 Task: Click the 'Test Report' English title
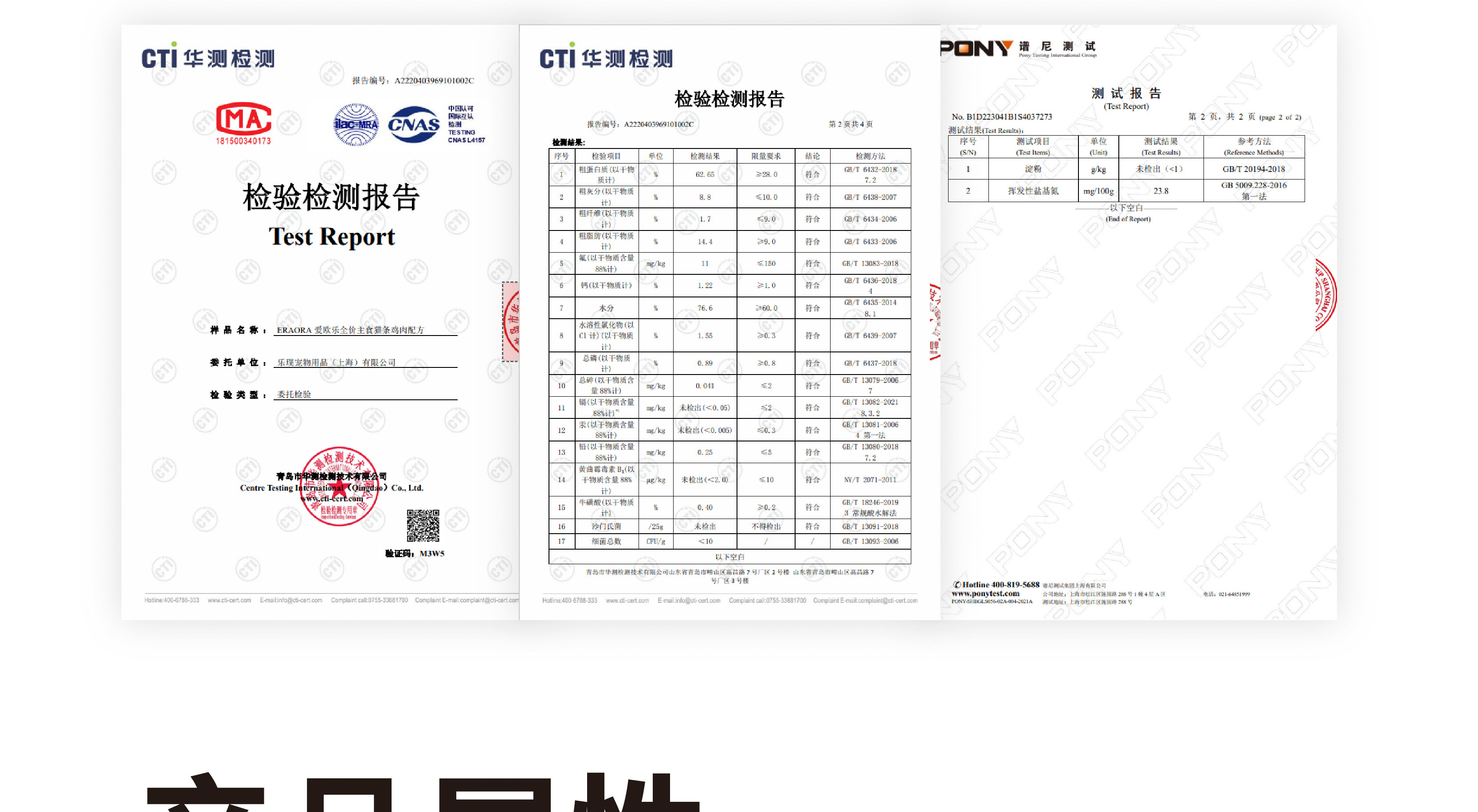click(x=332, y=236)
